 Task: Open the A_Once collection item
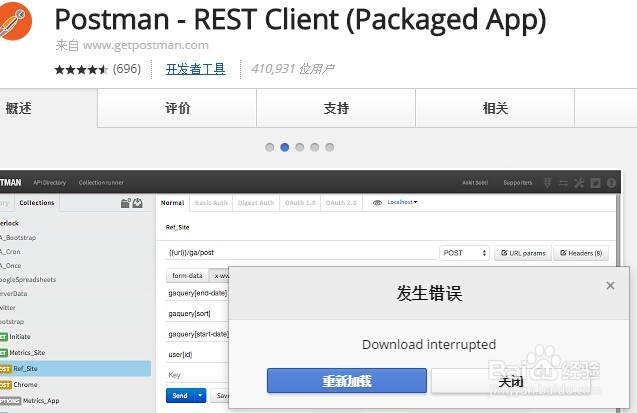(x=11, y=266)
